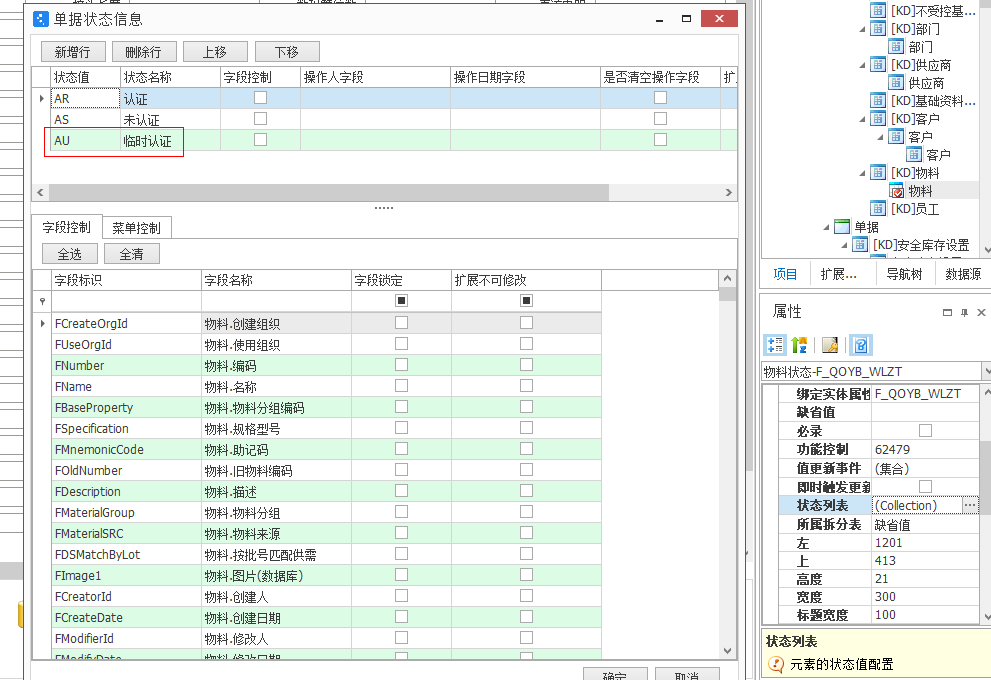Check 字段控制 checkbox in the AR row

(x=260, y=98)
